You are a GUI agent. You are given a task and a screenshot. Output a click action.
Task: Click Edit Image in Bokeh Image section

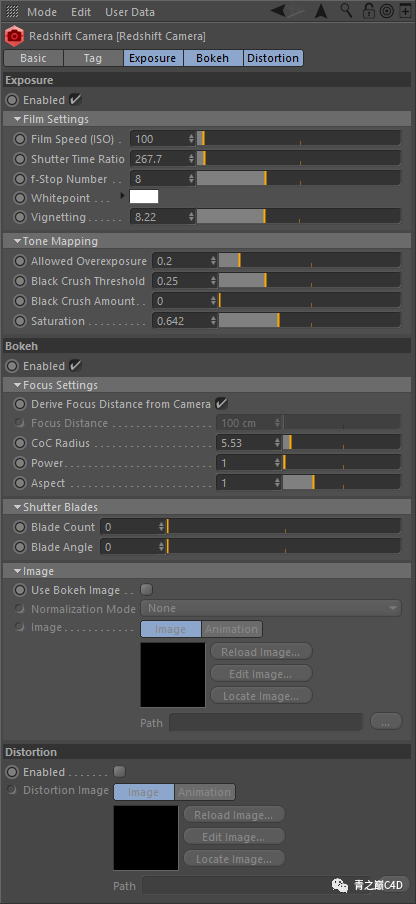pyautogui.click(x=262, y=674)
